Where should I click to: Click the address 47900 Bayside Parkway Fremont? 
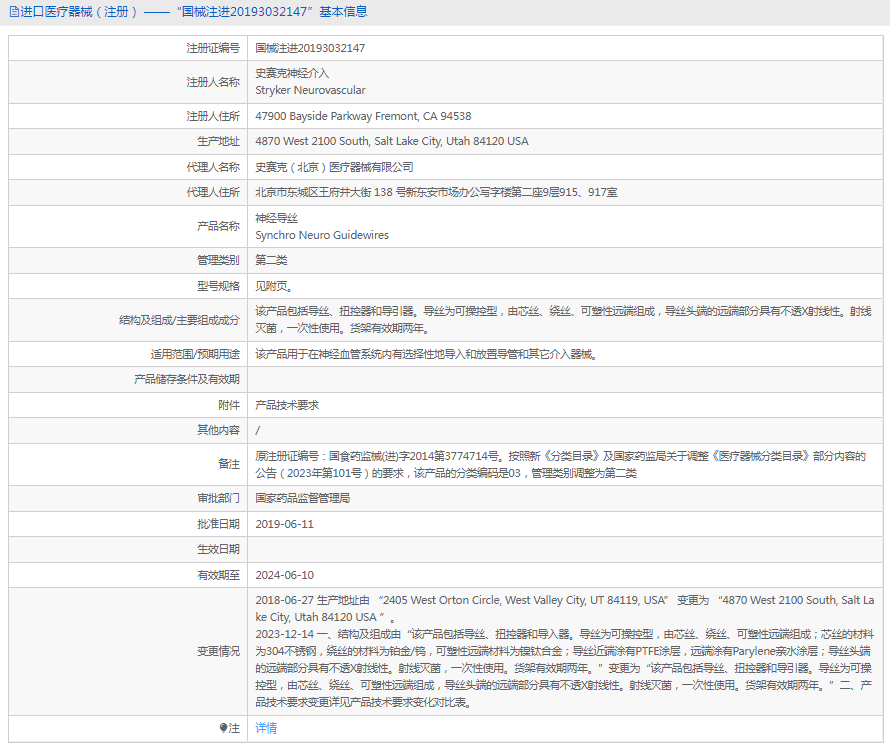(363, 116)
